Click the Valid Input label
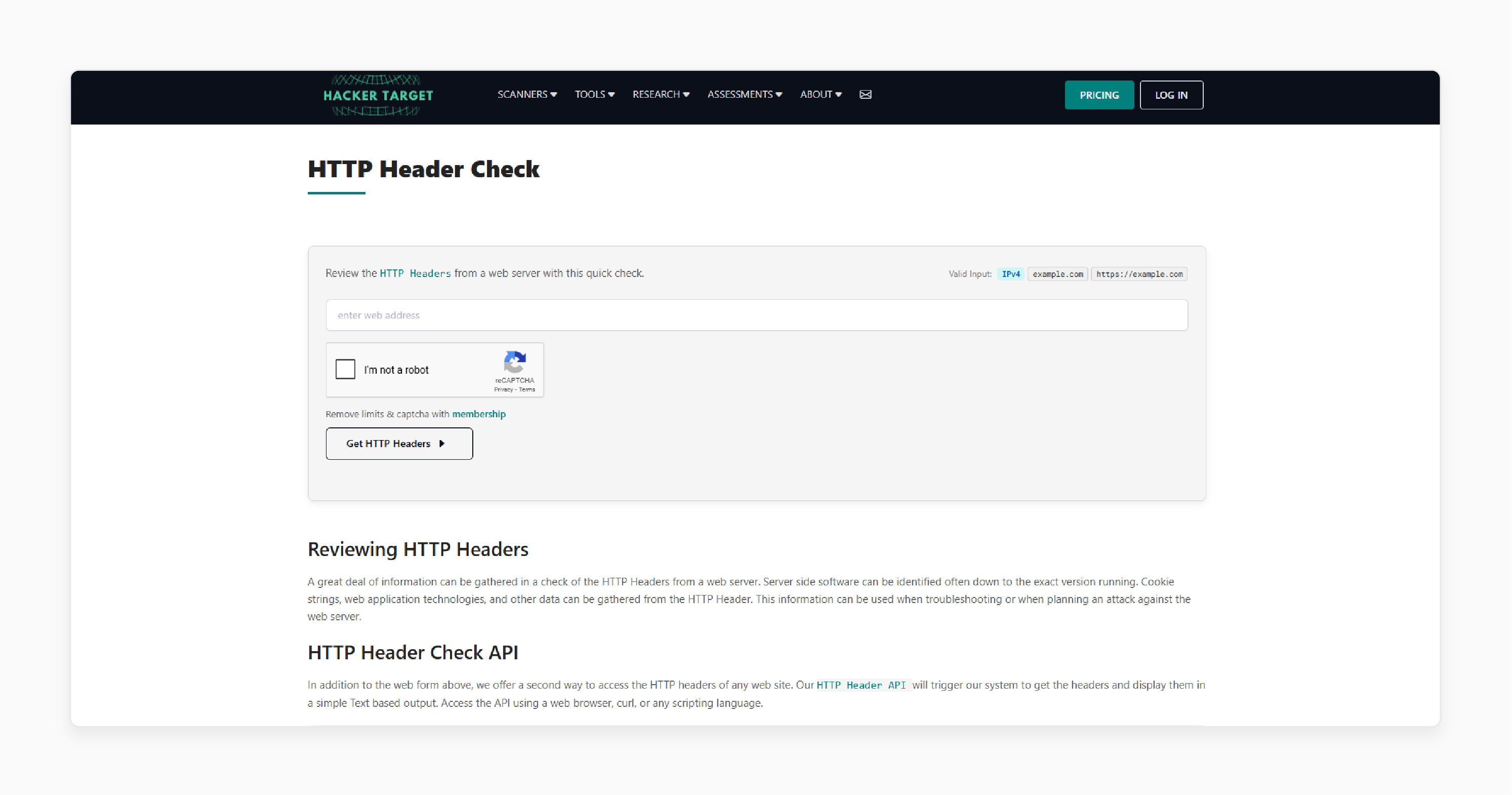This screenshot has height=795, width=1512. pos(970,274)
